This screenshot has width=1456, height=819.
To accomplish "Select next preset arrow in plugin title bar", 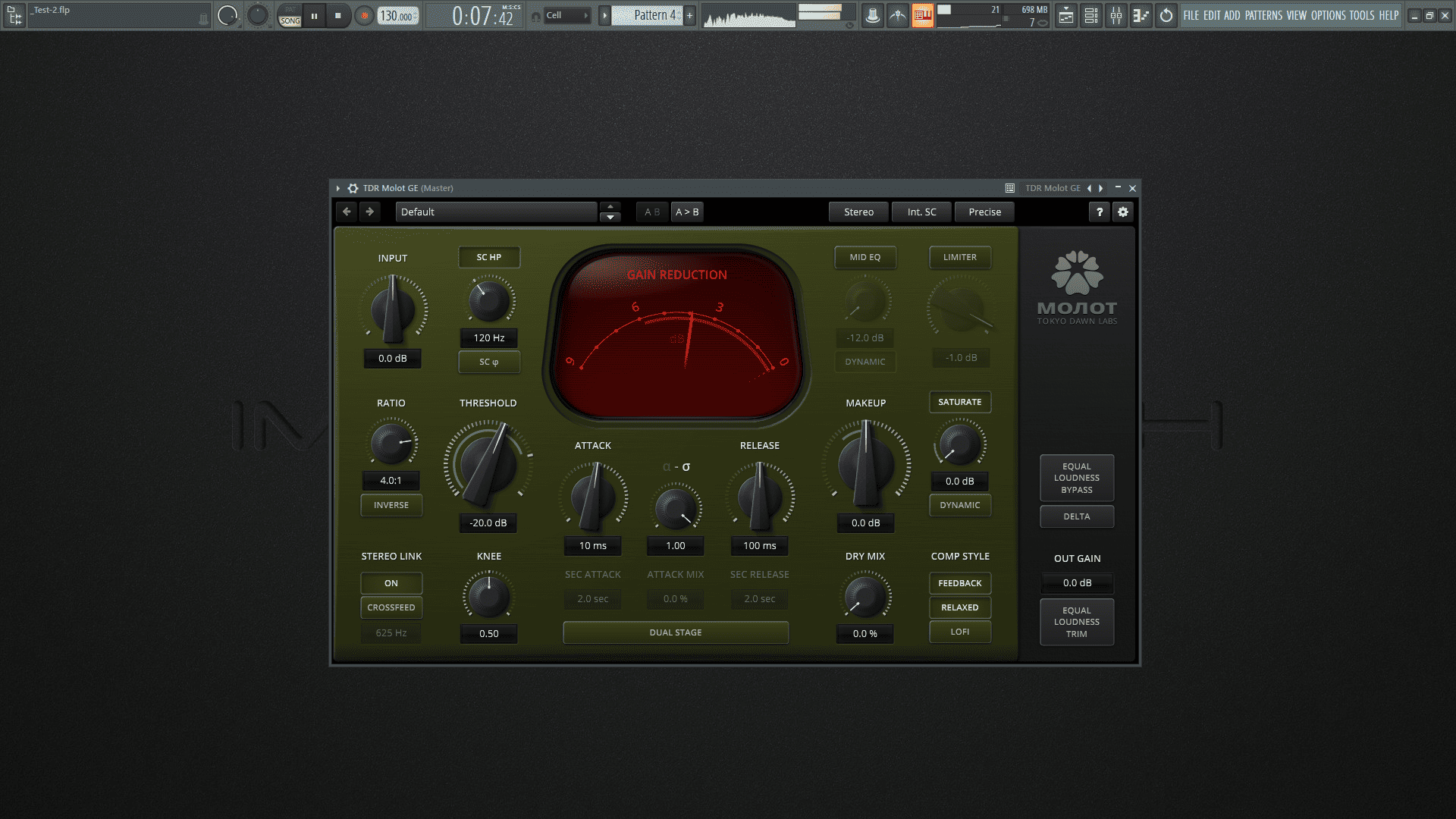I will [1101, 188].
